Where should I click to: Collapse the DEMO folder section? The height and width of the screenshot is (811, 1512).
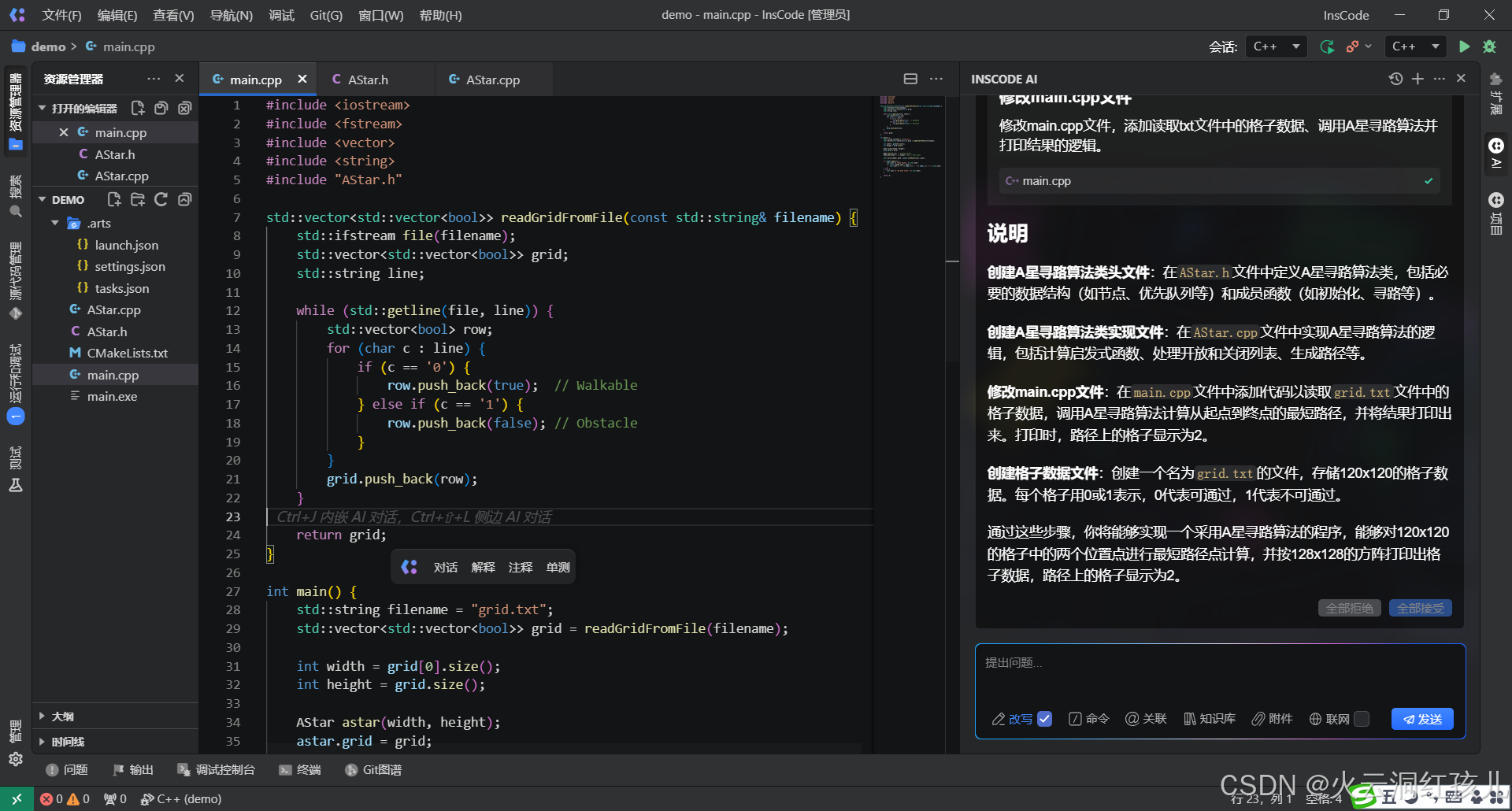tap(43, 199)
